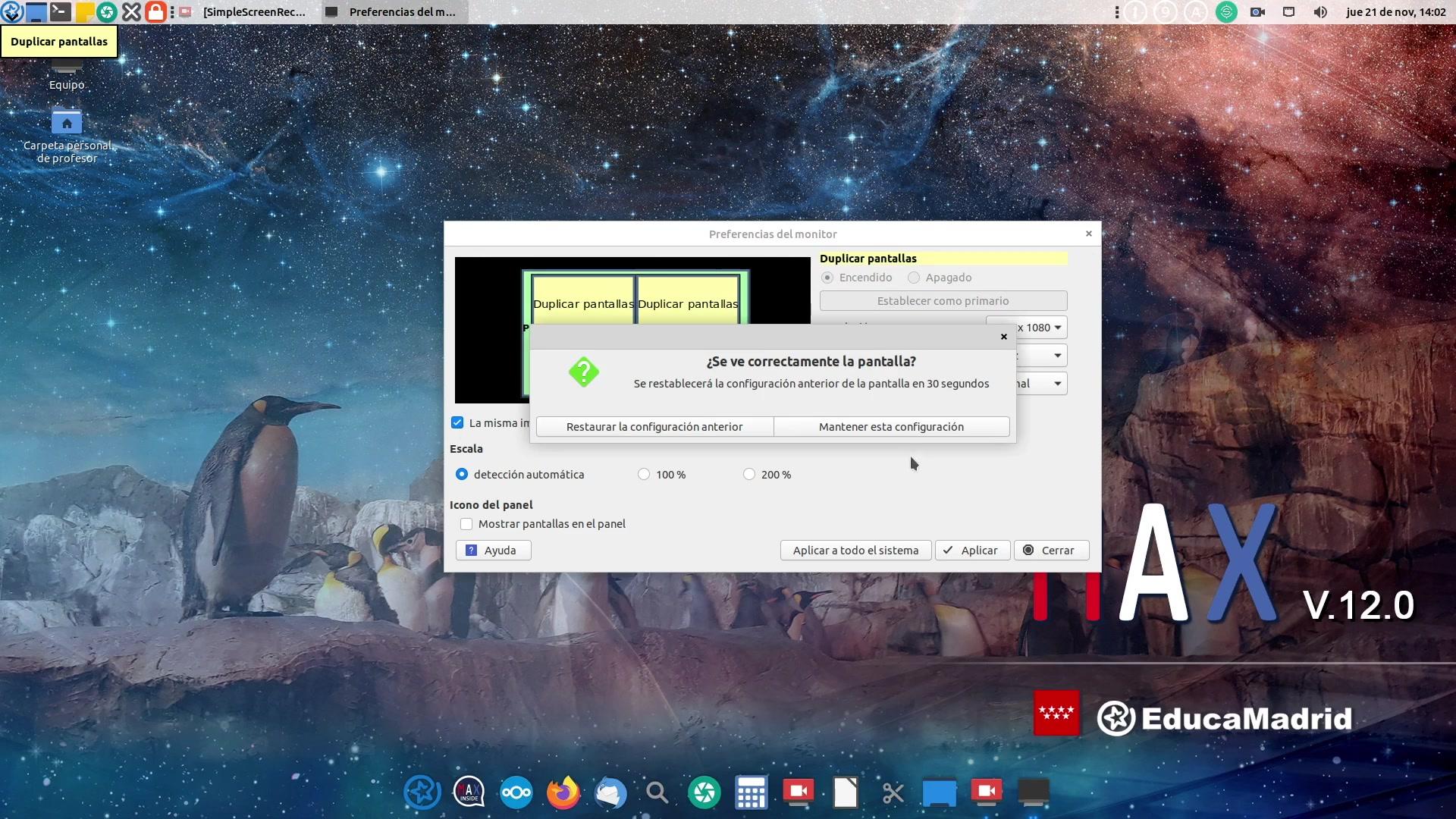Open the date and time panel menu
This screenshot has width=1456, height=819.
point(1395,11)
